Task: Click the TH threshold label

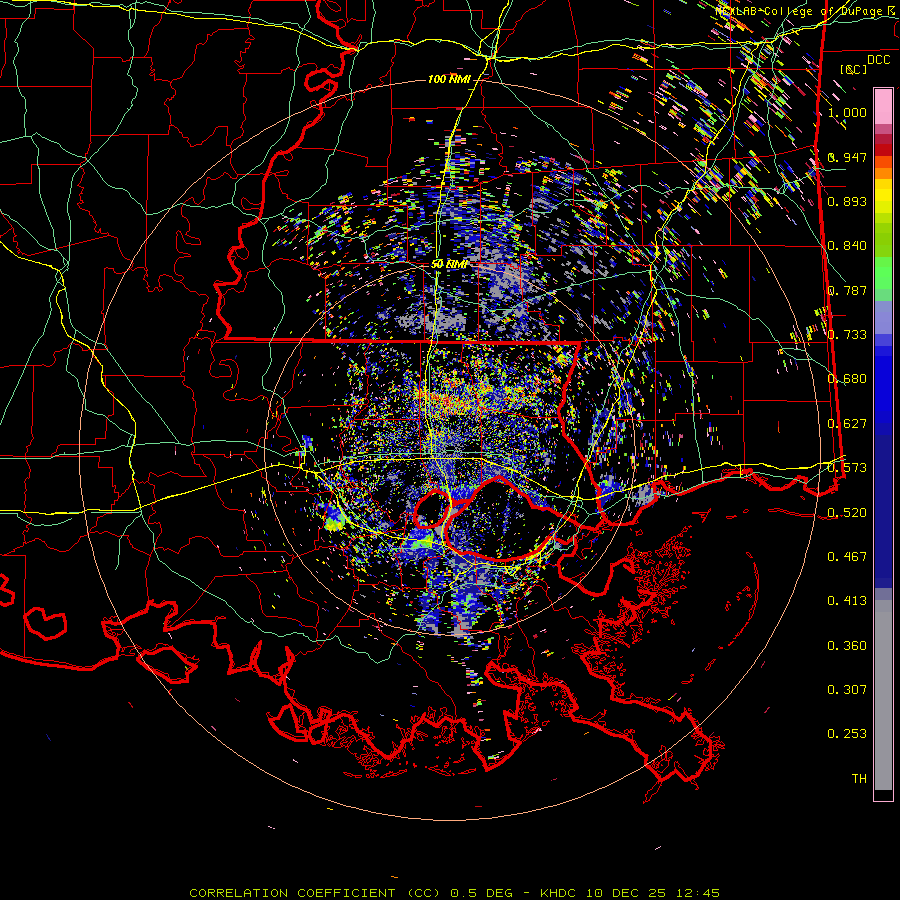Action: point(859,779)
